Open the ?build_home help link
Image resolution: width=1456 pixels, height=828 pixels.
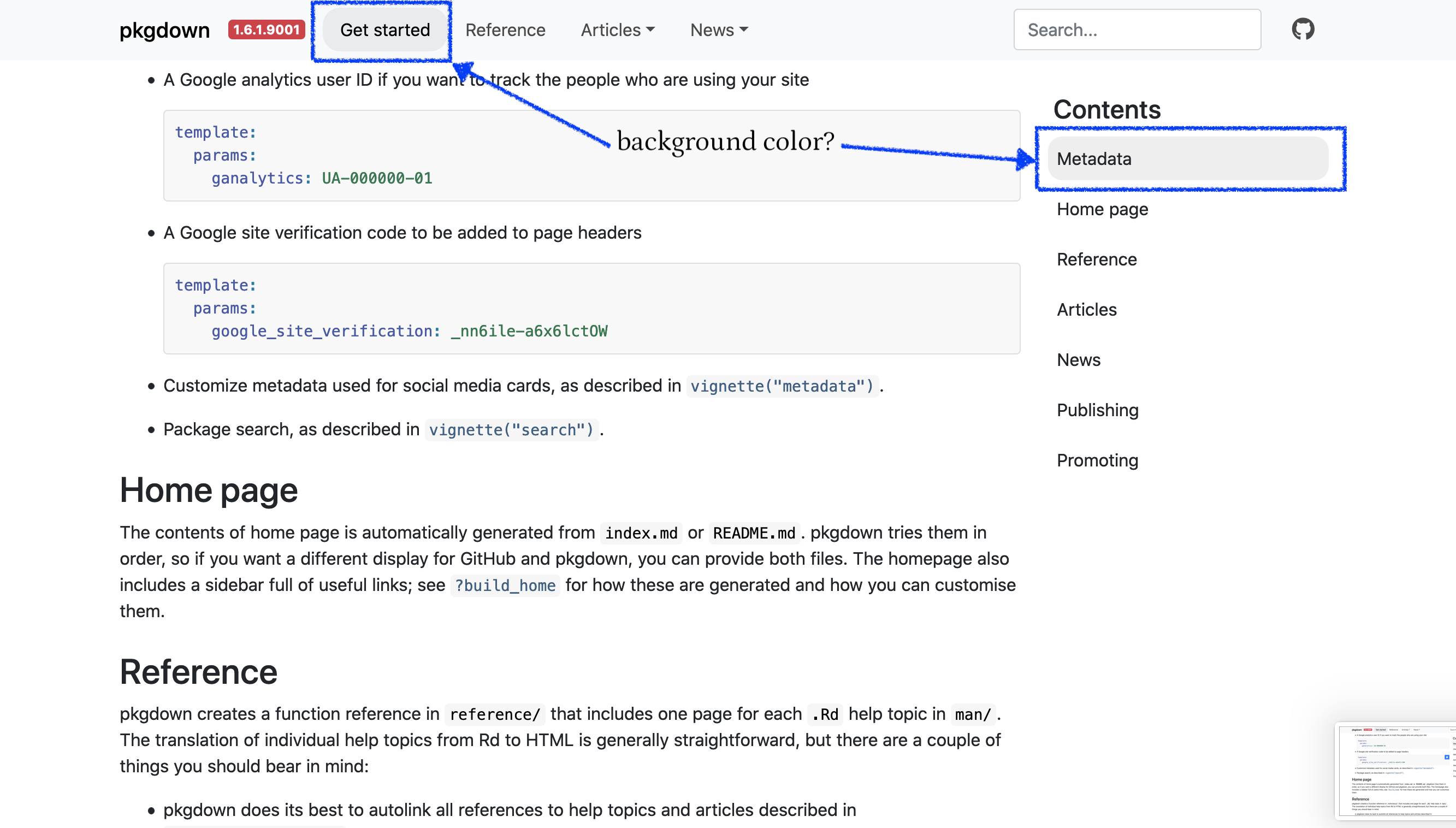pos(505,585)
